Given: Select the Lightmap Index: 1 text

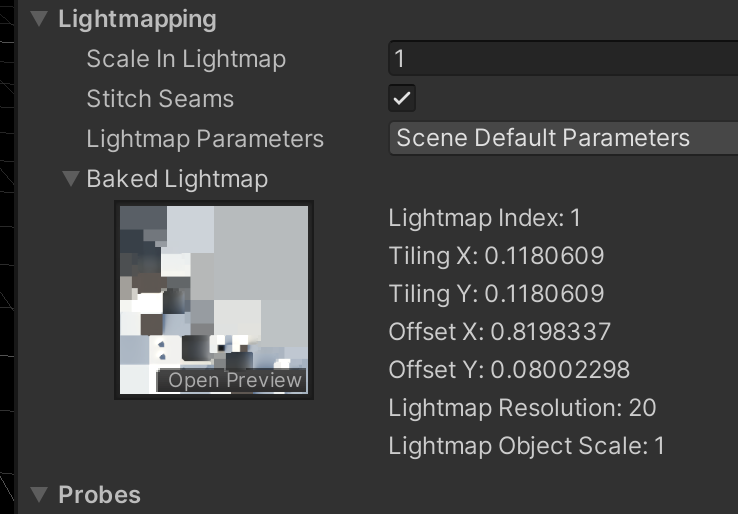Looking at the screenshot, I should (484, 218).
